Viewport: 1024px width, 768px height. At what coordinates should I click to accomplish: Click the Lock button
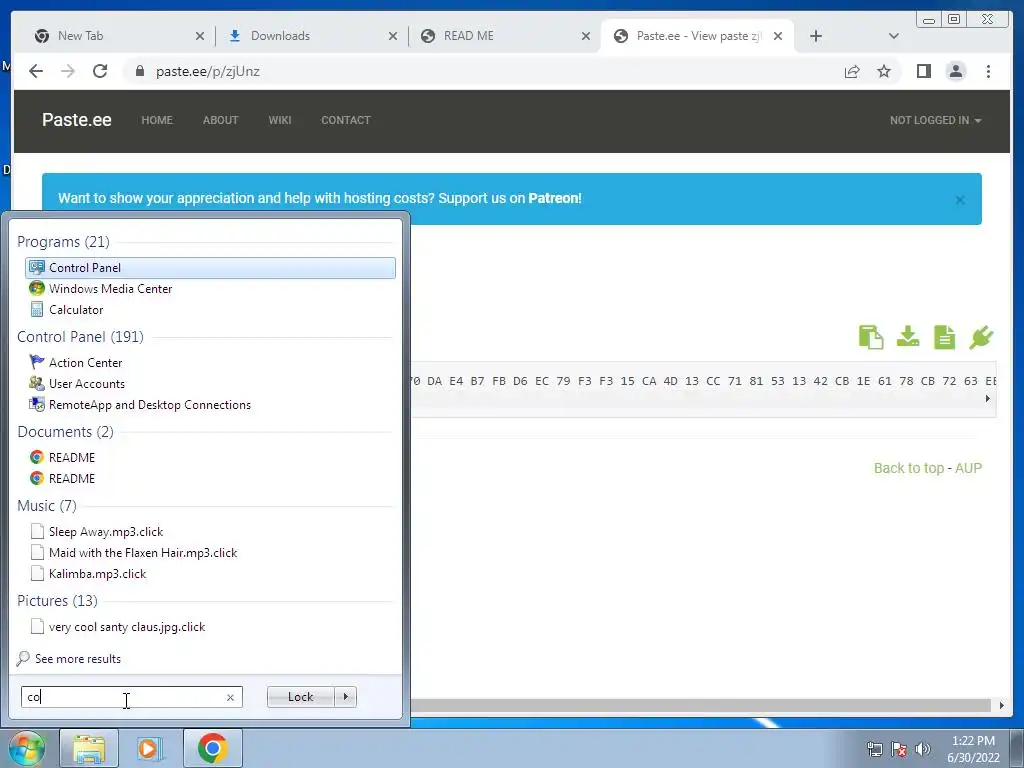[300, 697]
